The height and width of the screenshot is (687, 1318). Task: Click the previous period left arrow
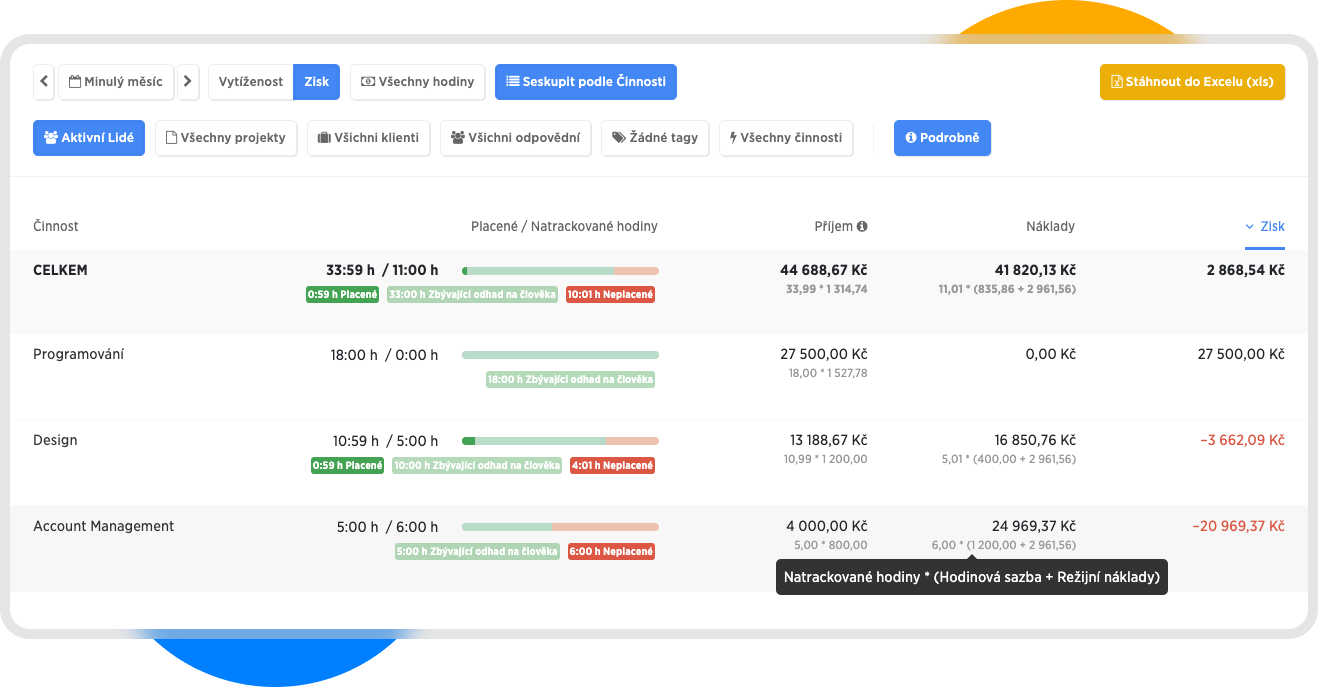(x=44, y=82)
